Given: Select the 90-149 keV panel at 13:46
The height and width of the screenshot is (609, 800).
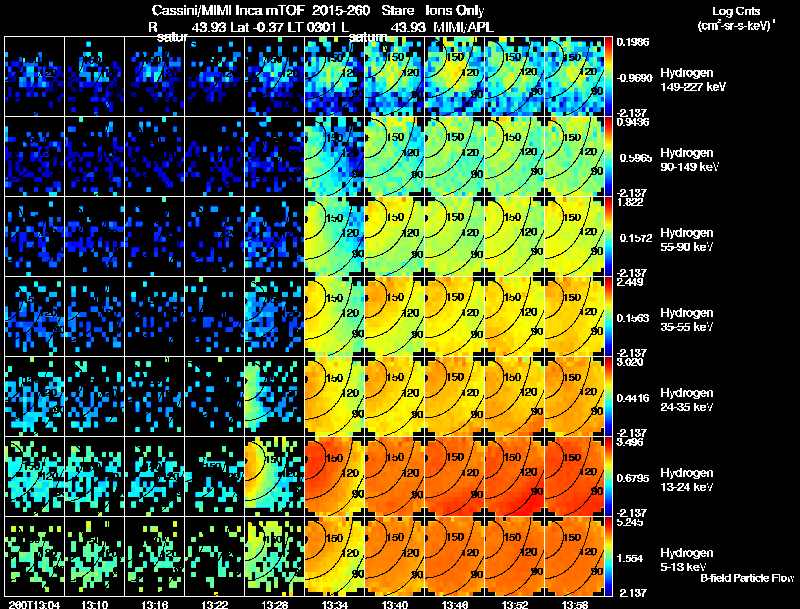Looking at the screenshot, I should pos(455,157).
